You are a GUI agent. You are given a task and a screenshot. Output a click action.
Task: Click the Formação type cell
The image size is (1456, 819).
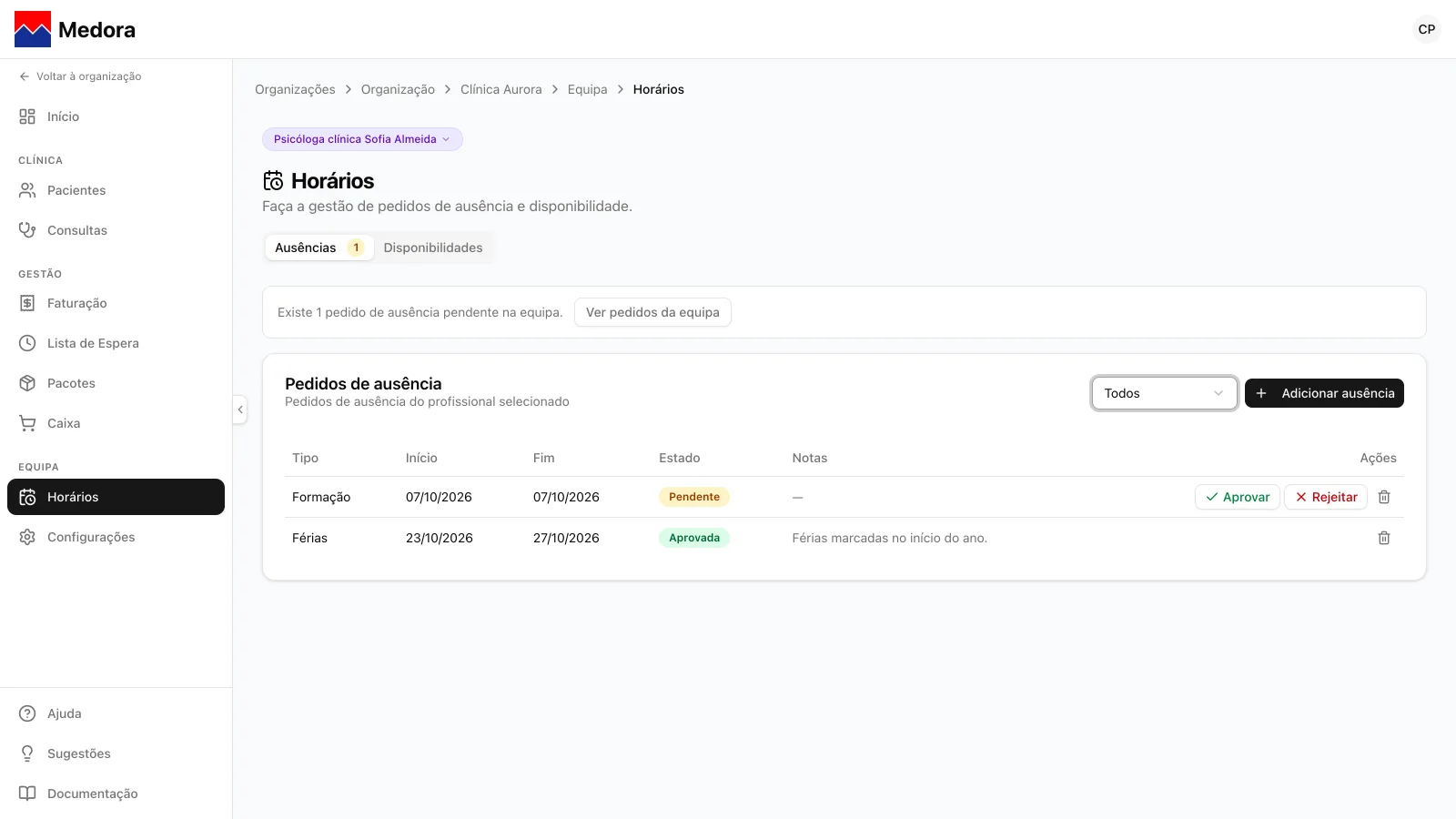(x=321, y=497)
